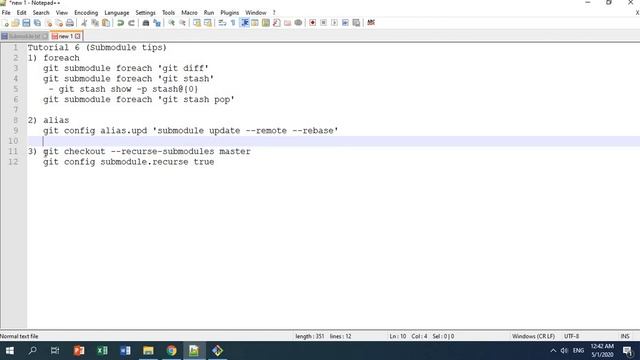The height and width of the screenshot is (360, 640).
Task: Open the Encoding menu
Action: coord(86,13)
